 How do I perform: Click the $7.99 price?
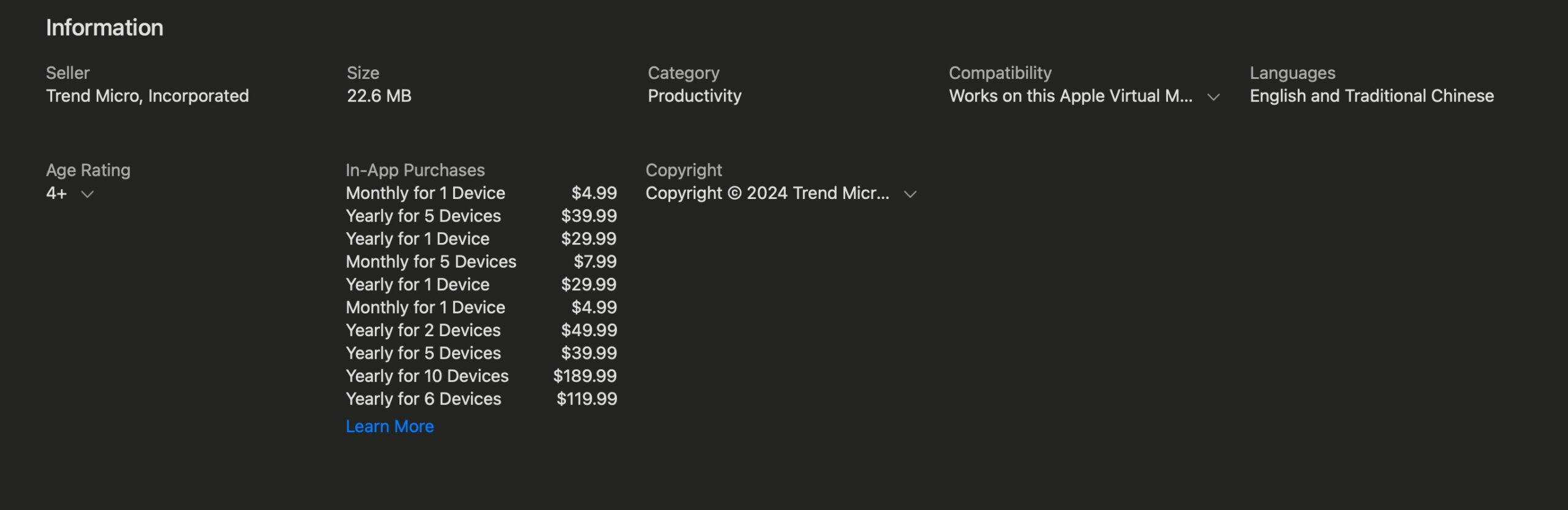coord(595,261)
